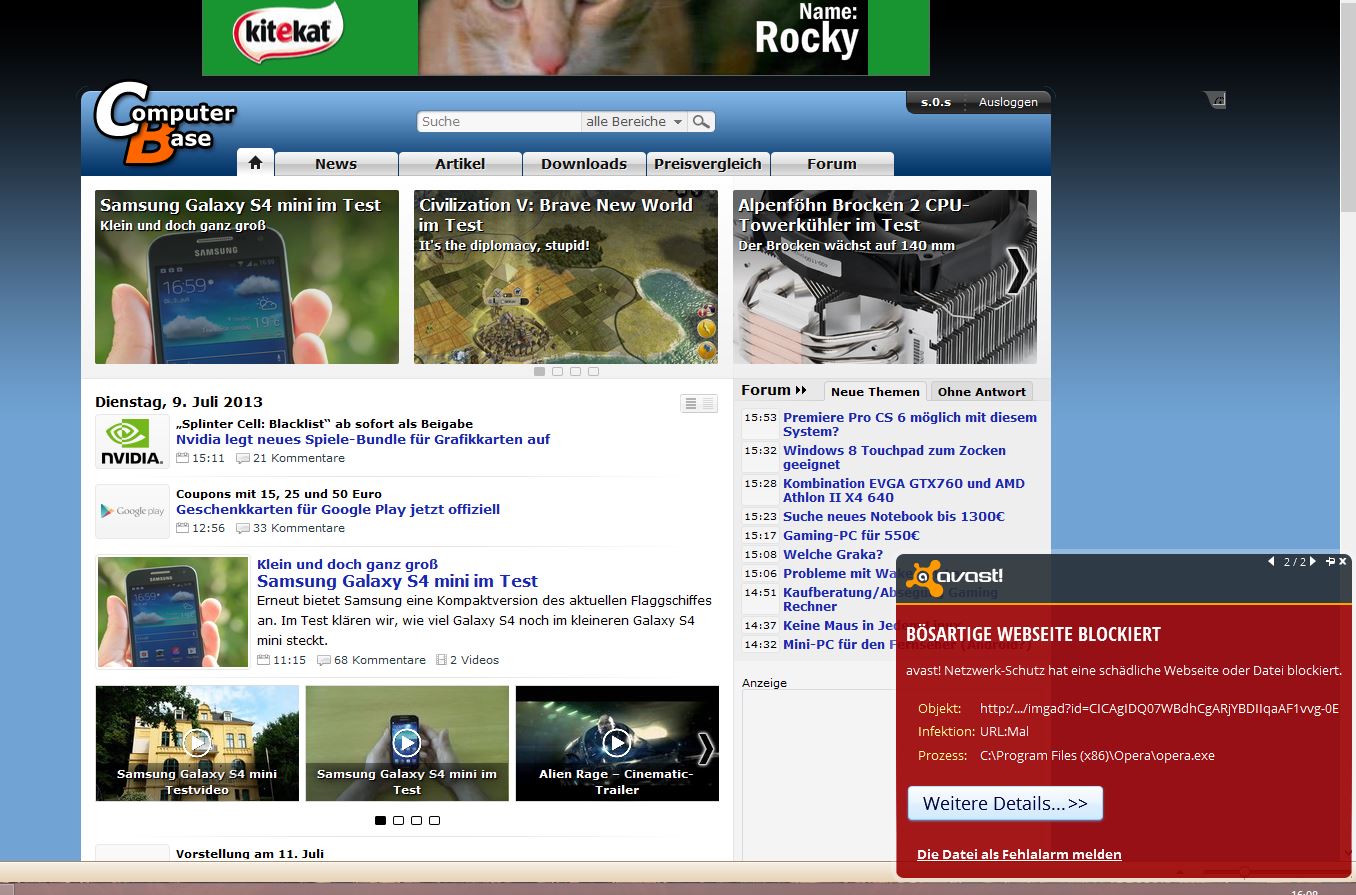
Task: Open Samsung Galaxy S4 mini featured banner
Action: [x=247, y=277]
